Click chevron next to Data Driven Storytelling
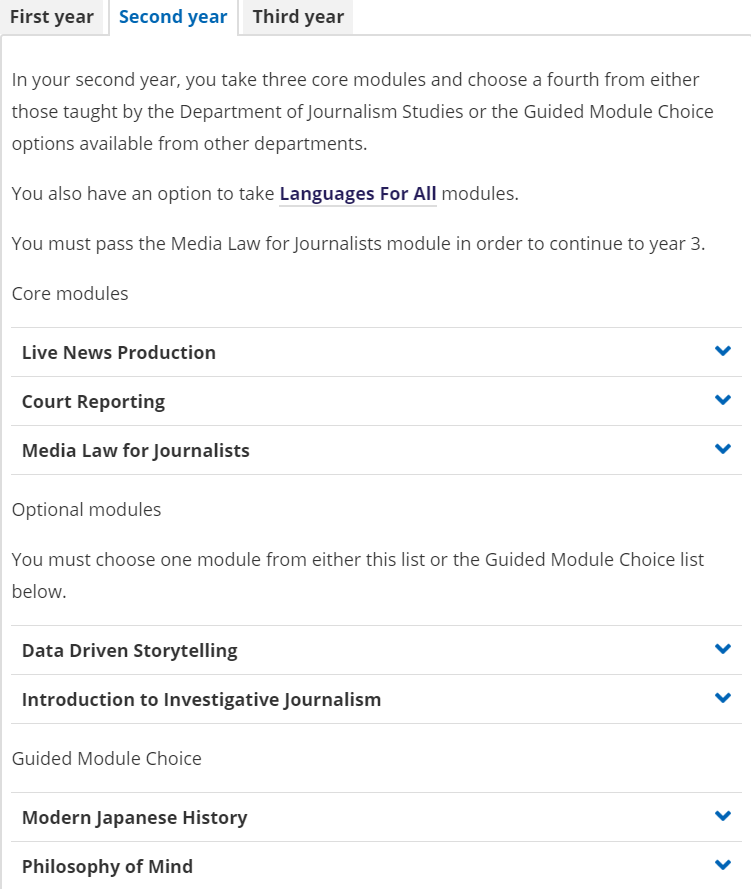Screen dimensions: 751x889 [723, 649]
